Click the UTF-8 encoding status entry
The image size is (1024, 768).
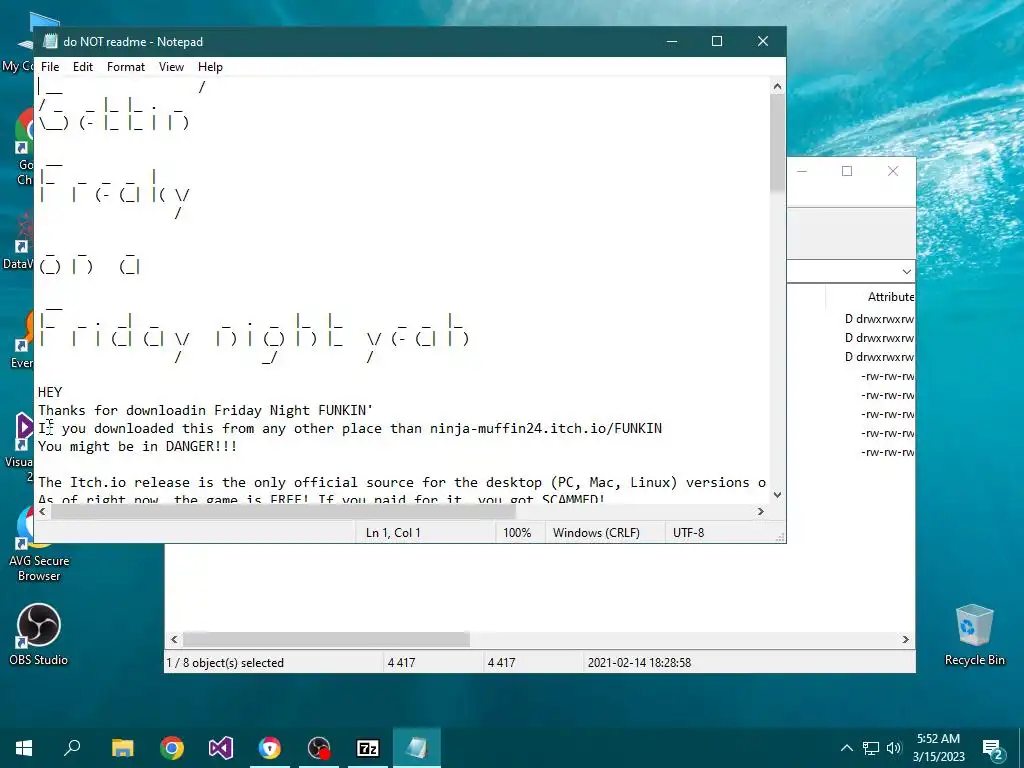[688, 533]
